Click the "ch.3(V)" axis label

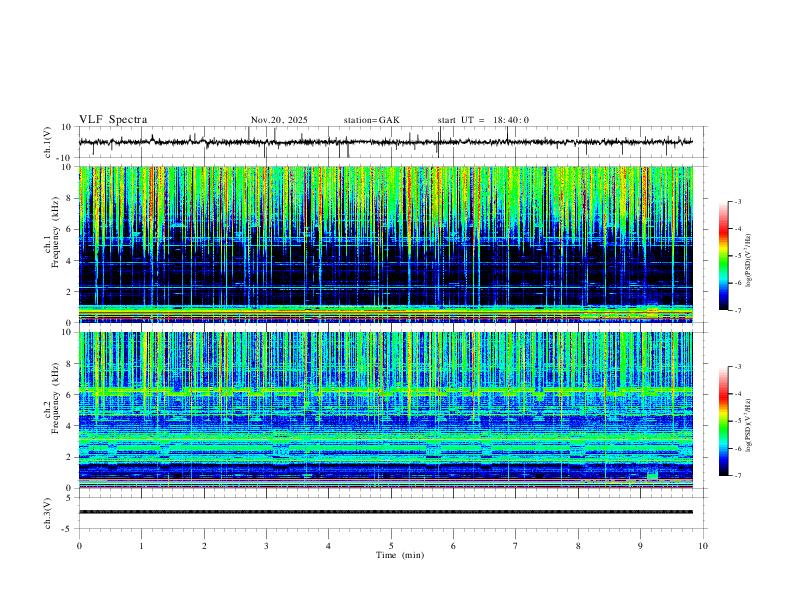(x=47, y=513)
